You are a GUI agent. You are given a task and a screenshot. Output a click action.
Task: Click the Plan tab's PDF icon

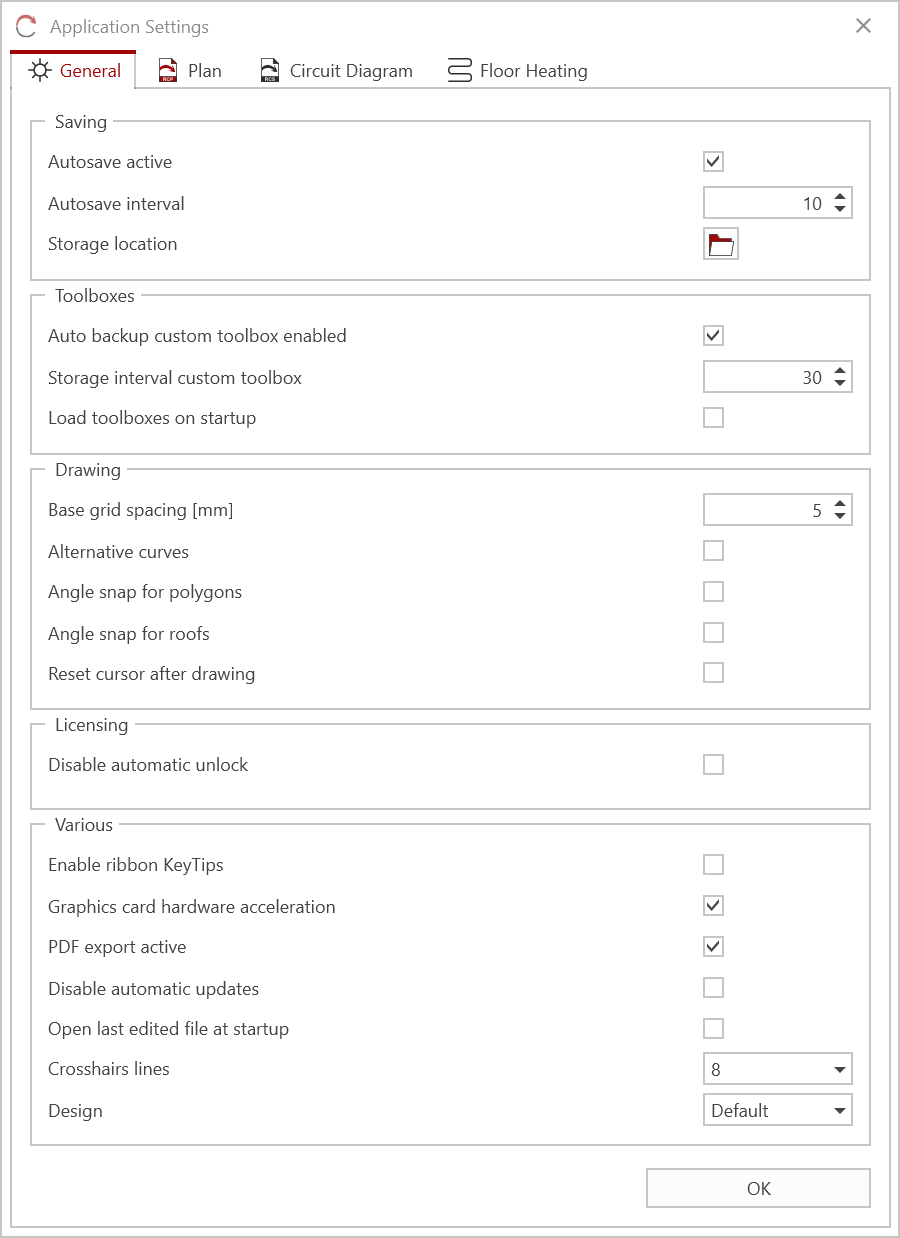166,70
